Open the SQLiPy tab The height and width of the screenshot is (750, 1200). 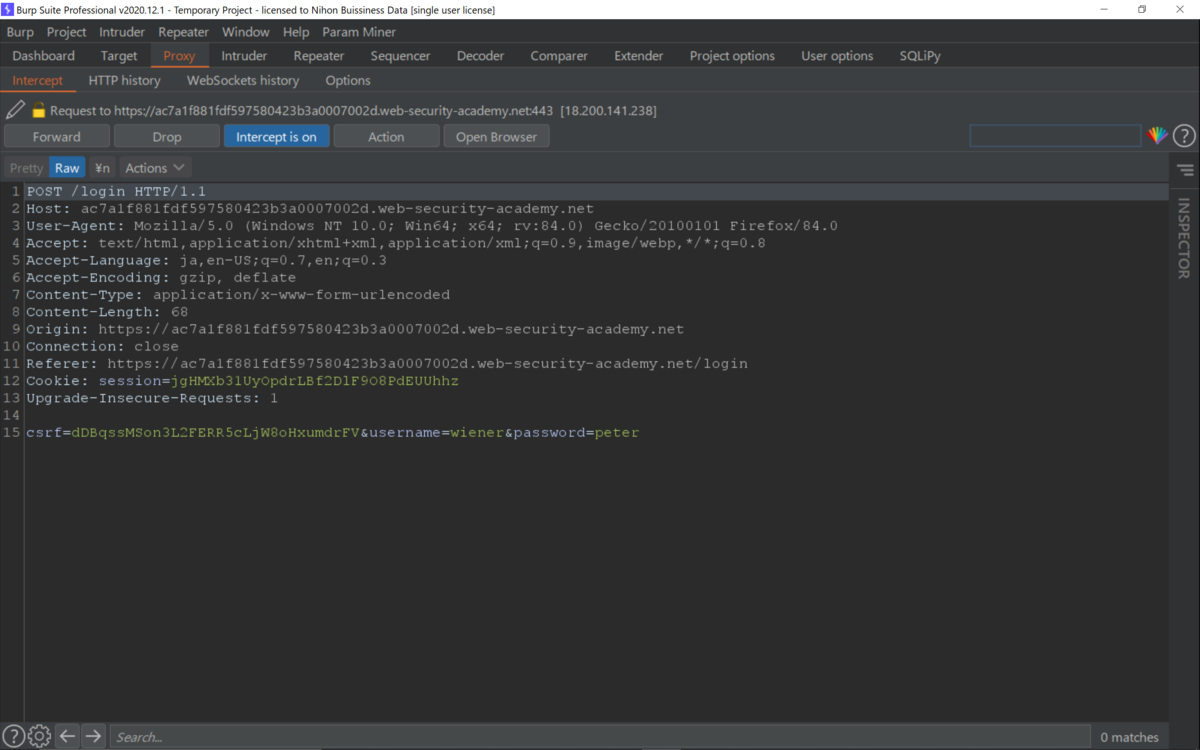point(920,56)
